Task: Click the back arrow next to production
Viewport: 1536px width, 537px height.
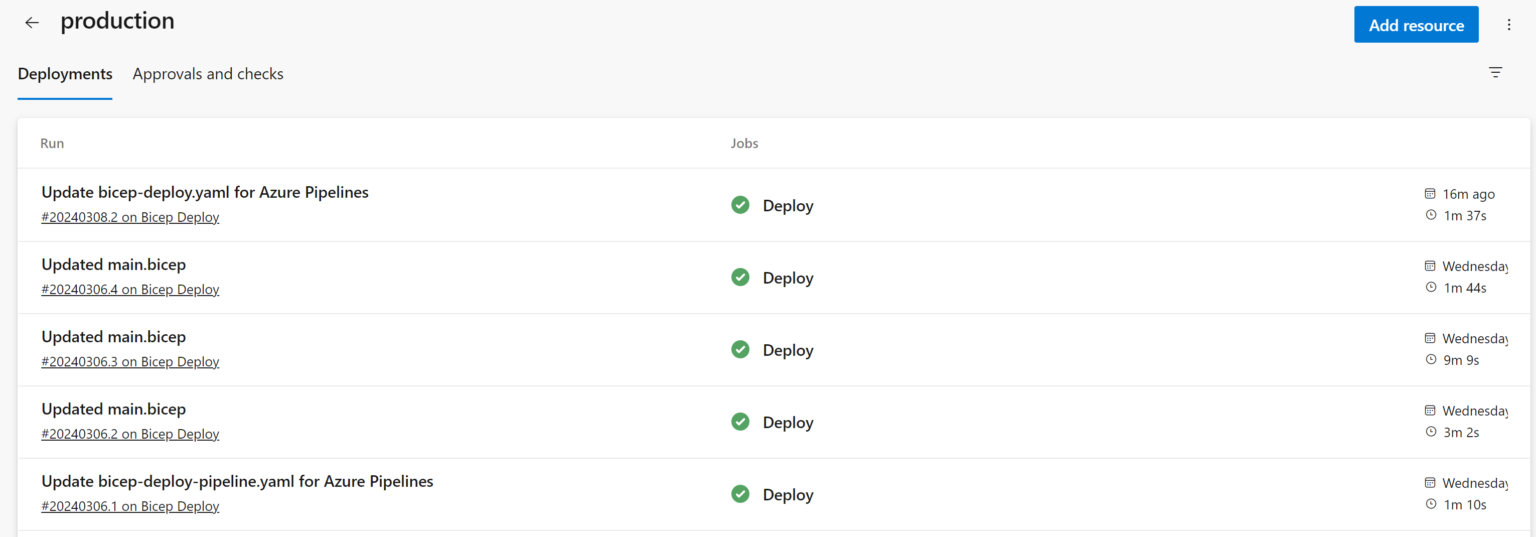Action: click(32, 23)
